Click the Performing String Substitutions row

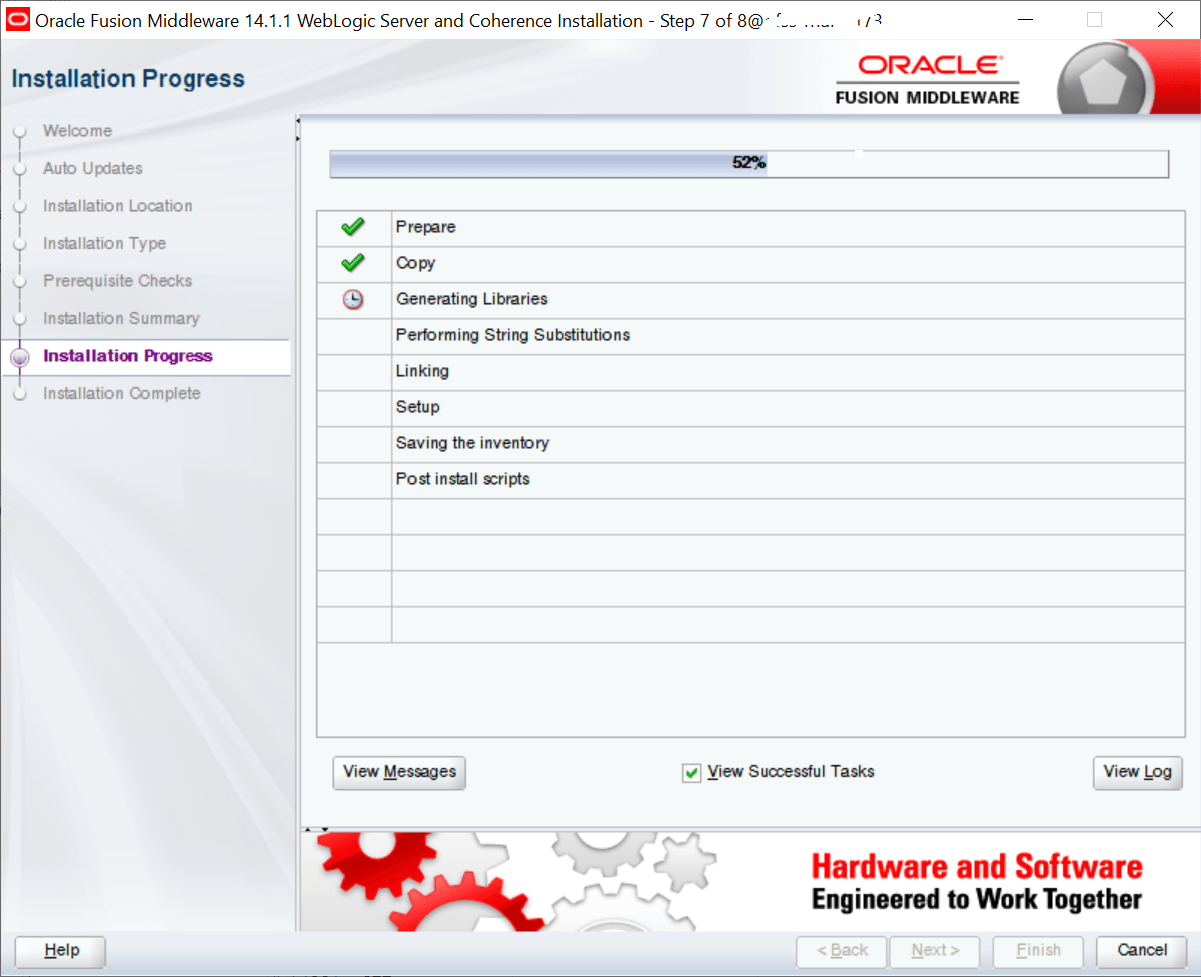[x=513, y=335]
